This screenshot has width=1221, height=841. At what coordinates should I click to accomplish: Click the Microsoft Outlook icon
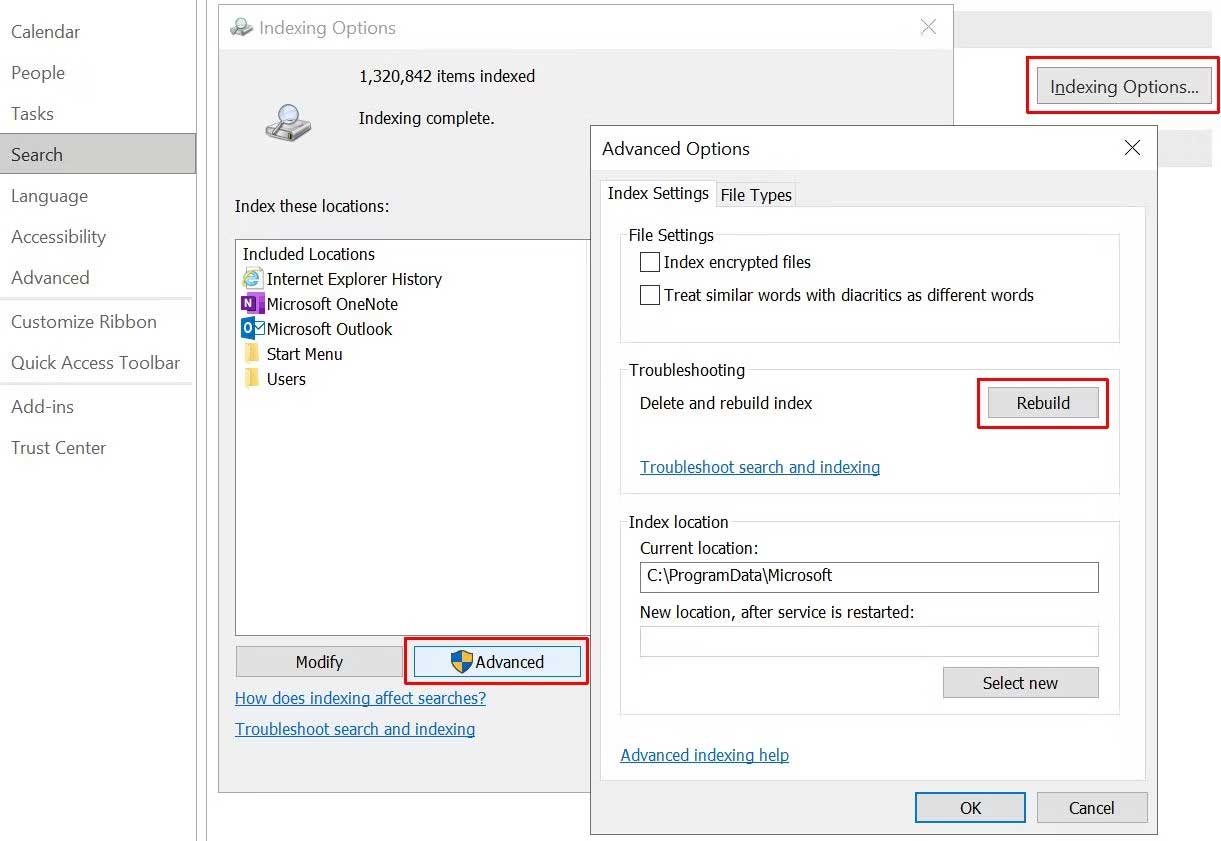(x=252, y=329)
